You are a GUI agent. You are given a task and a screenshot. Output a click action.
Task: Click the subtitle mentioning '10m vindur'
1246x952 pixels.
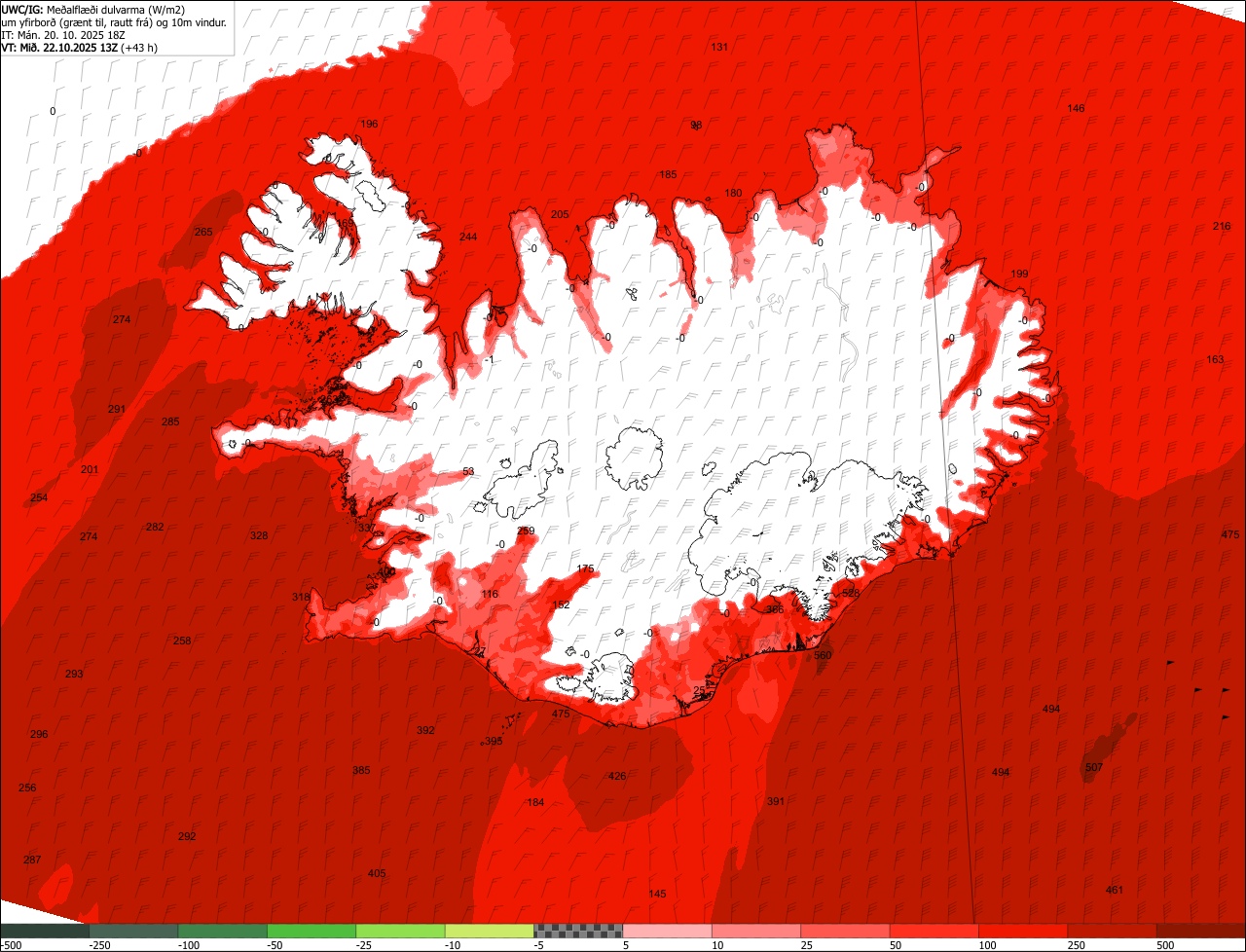(115, 22)
